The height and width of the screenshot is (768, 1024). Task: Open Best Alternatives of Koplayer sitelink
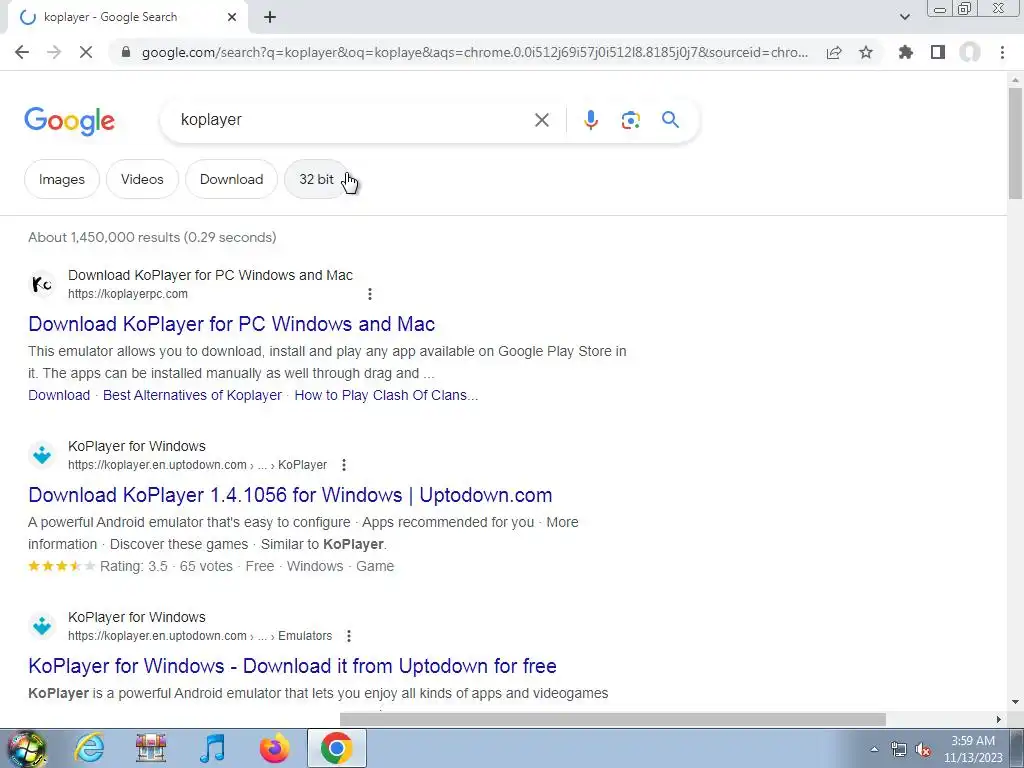(x=193, y=395)
